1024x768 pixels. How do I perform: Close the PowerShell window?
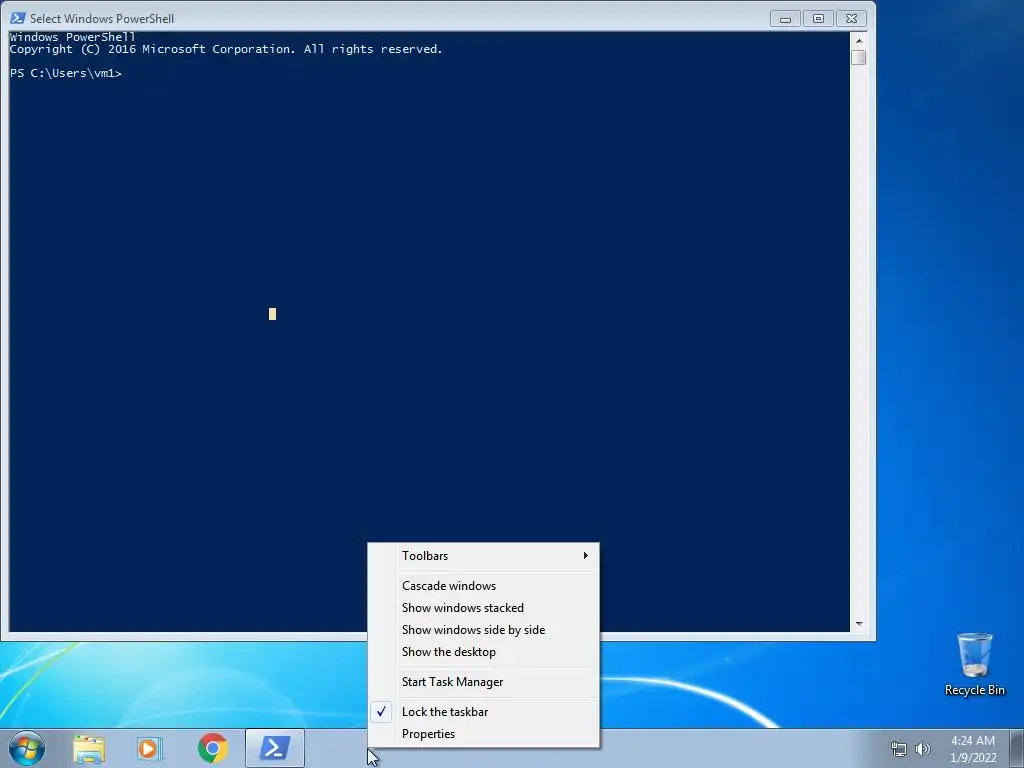click(x=851, y=19)
